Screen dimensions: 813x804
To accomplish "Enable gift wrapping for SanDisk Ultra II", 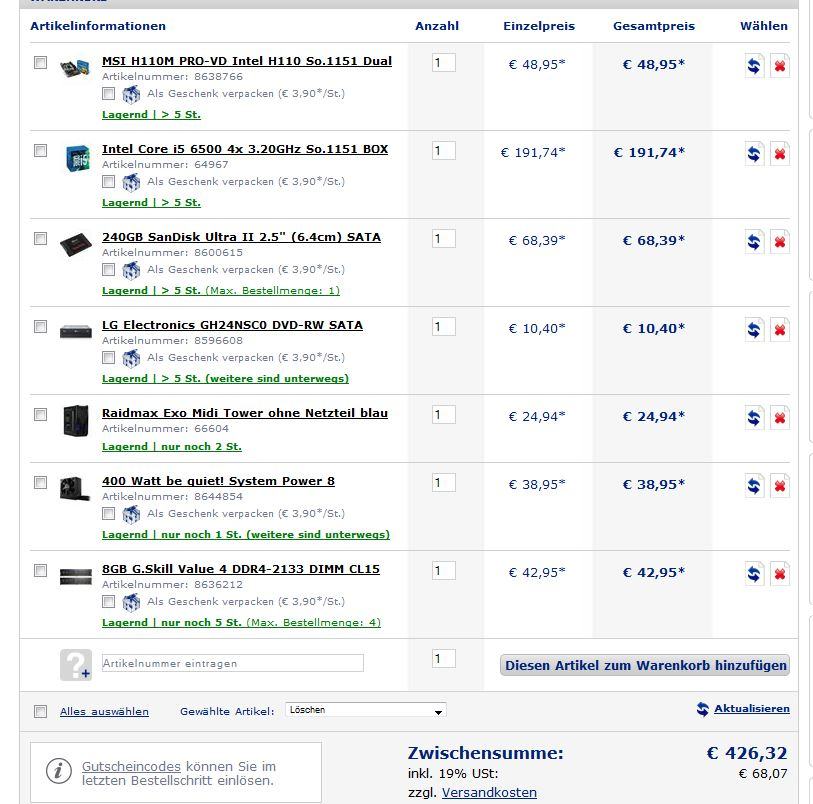I will [x=108, y=270].
